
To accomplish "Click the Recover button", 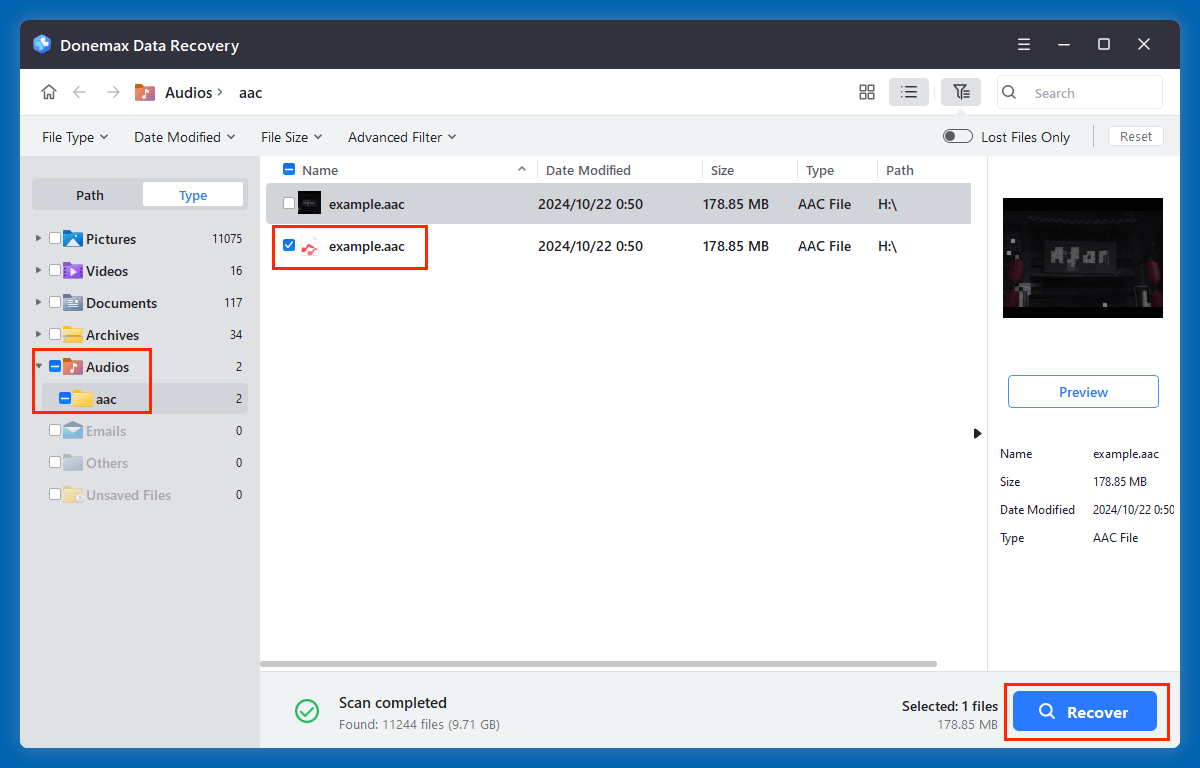I will tap(1087, 711).
